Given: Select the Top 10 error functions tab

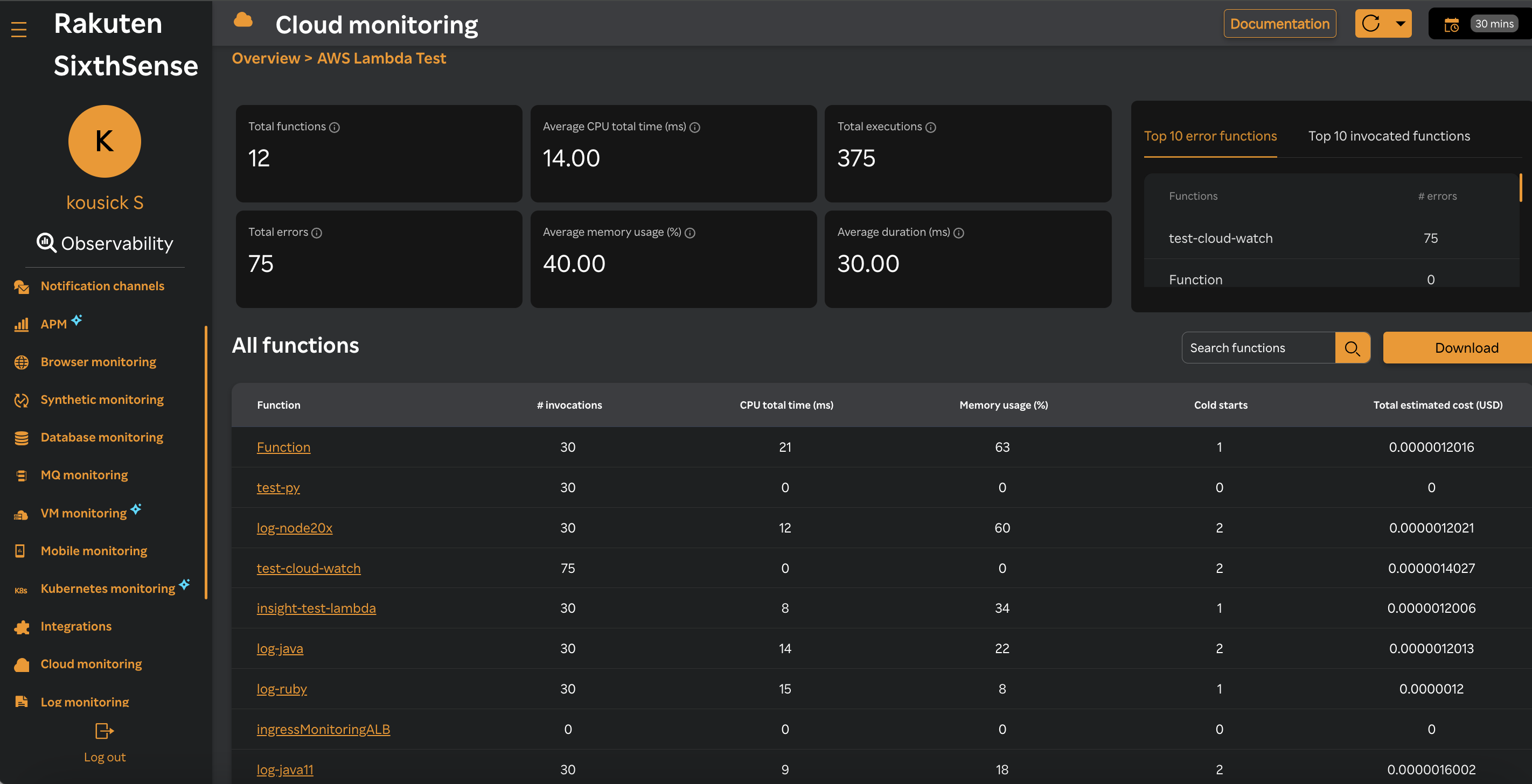Looking at the screenshot, I should (x=1210, y=136).
